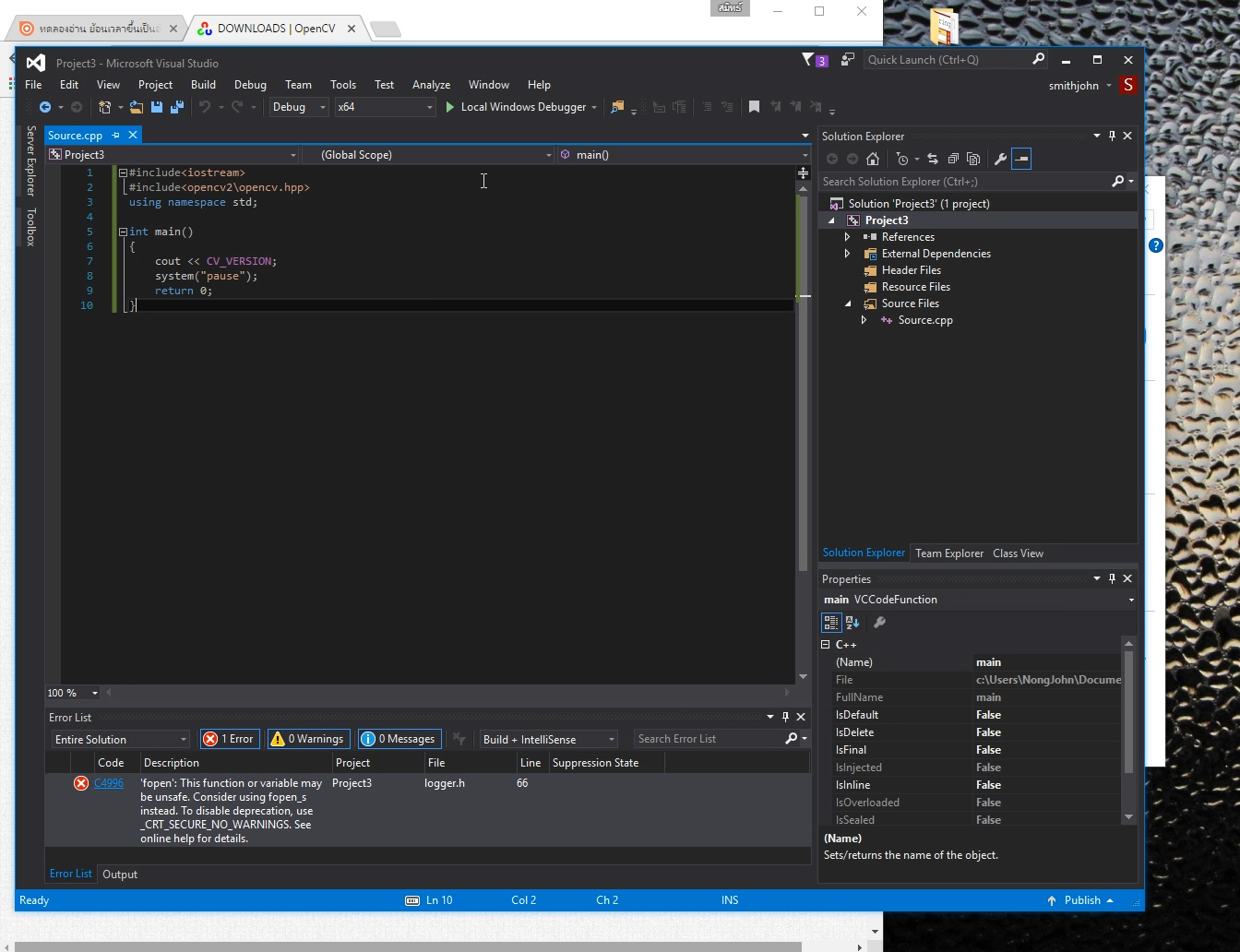Click the Home icon in Solution Explorer
This screenshot has height=952, width=1240.
(873, 159)
